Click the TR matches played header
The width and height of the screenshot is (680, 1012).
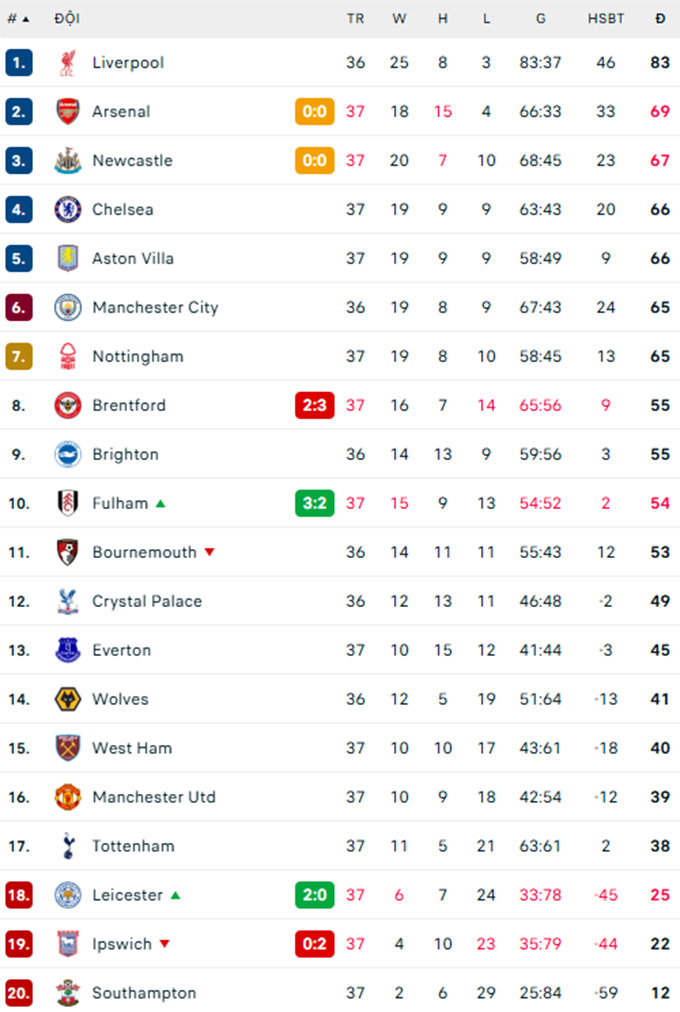355,18
